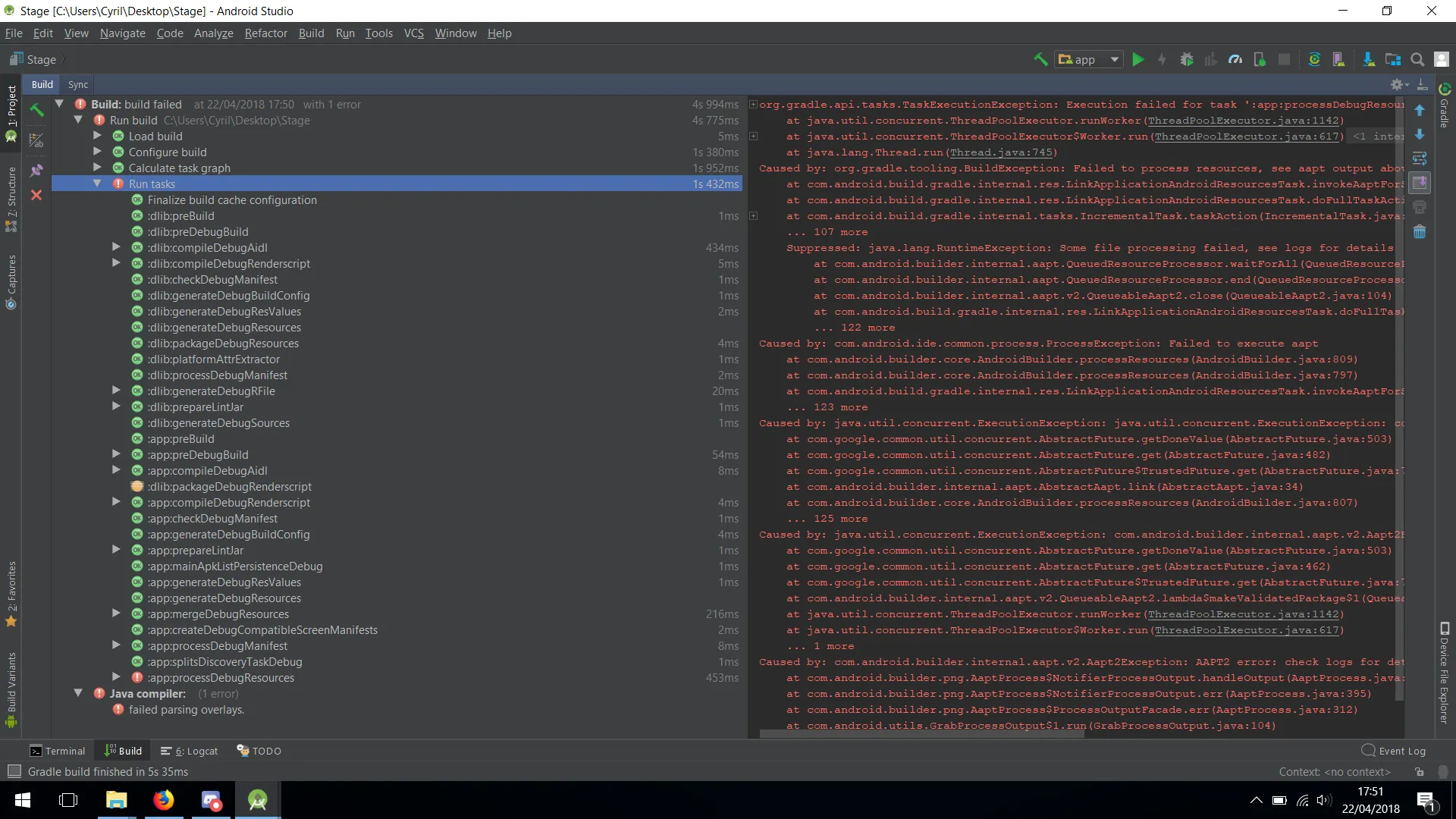This screenshot has height=819, width=1456.
Task: Expand the :app:processDebugResources node
Action: 116,676
